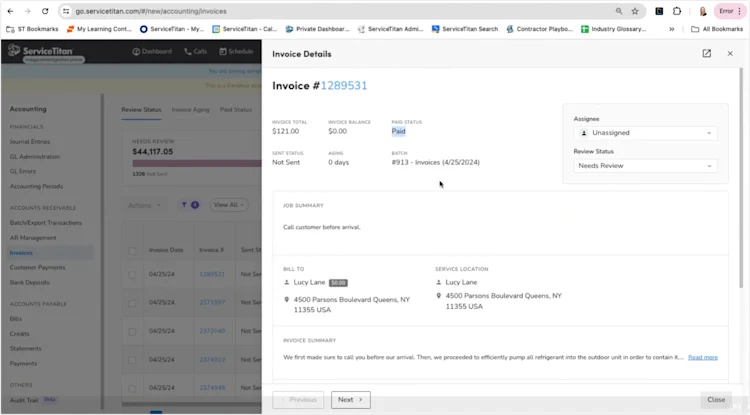Click the ServiceTitan logo
Viewport: 750px width, 415px height.
[41, 51]
